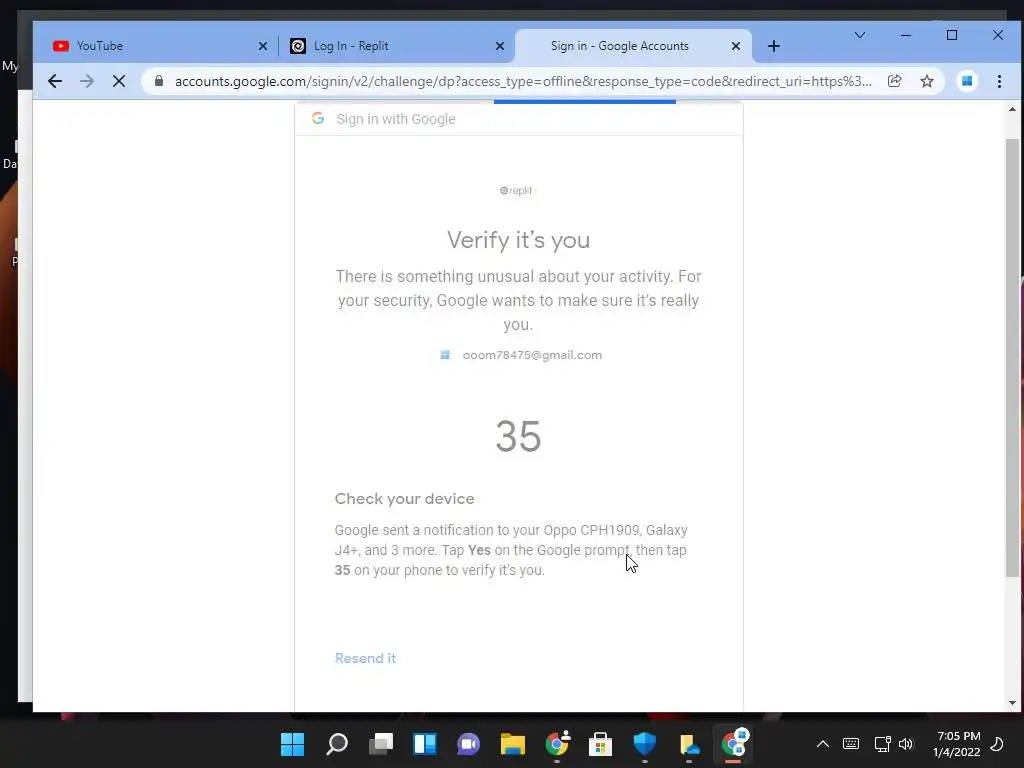Viewport: 1024px width, 768px height.
Task: Click the ooom78475@gmail.com account chip
Action: click(x=520, y=355)
